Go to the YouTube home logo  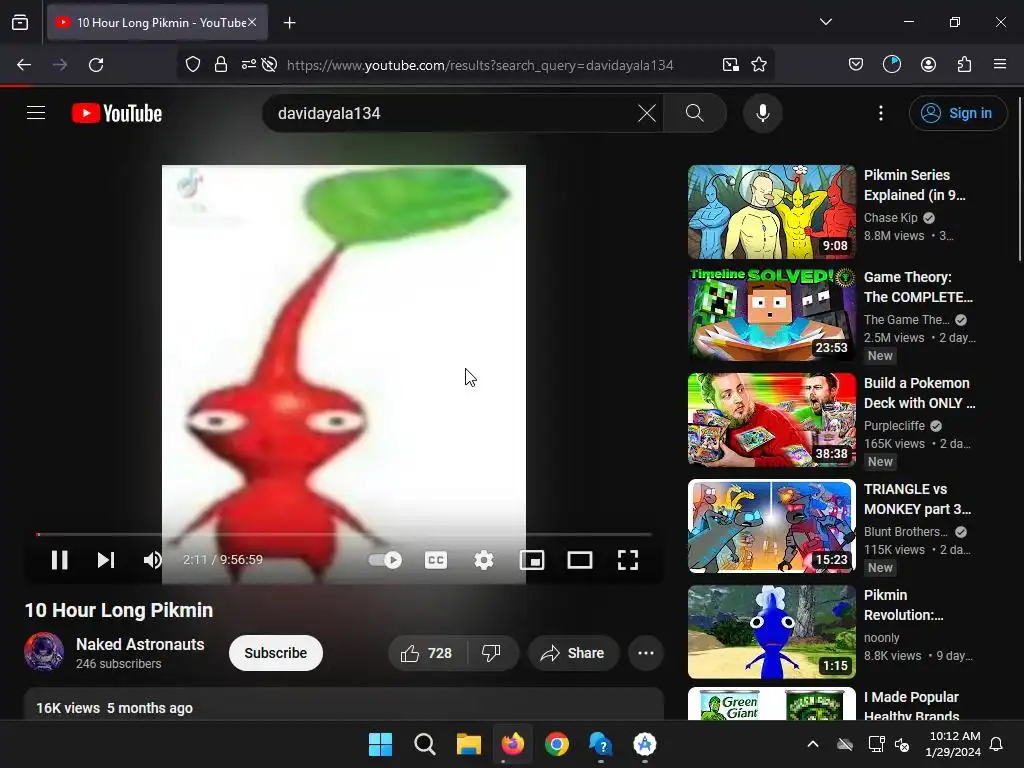coord(117,113)
